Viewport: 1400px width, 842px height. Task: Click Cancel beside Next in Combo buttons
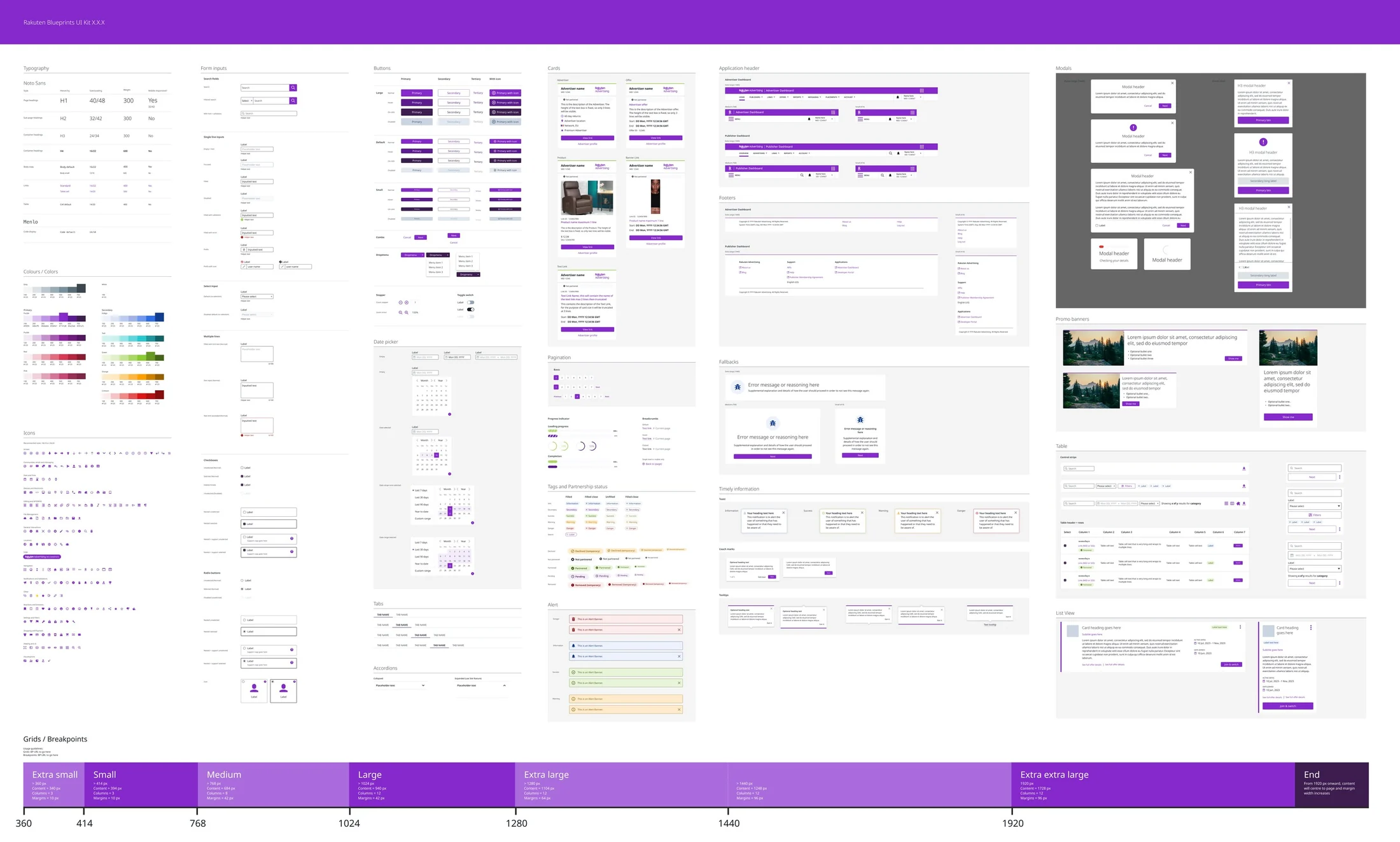coord(407,237)
